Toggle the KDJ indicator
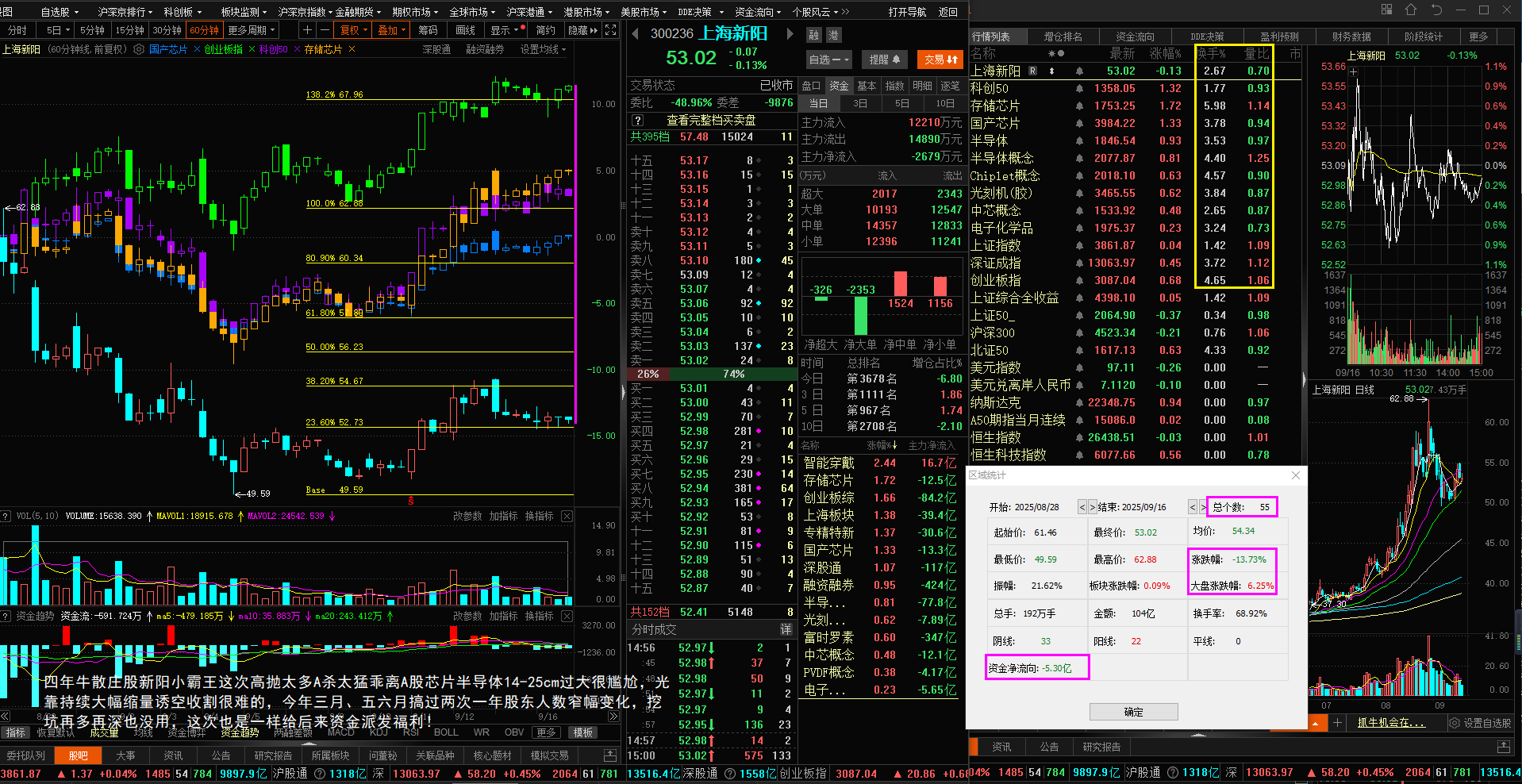The height and width of the screenshot is (784, 1522). (x=379, y=732)
